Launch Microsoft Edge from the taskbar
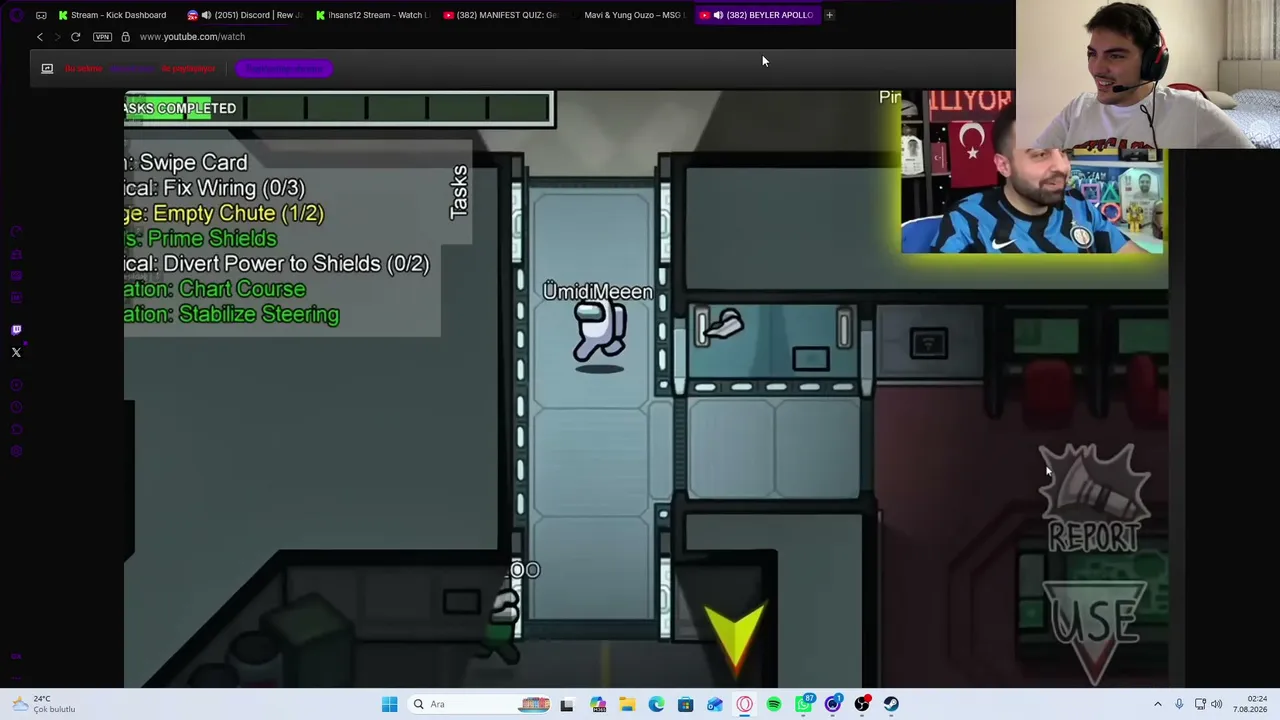Viewport: 1280px width, 720px height. pos(656,704)
